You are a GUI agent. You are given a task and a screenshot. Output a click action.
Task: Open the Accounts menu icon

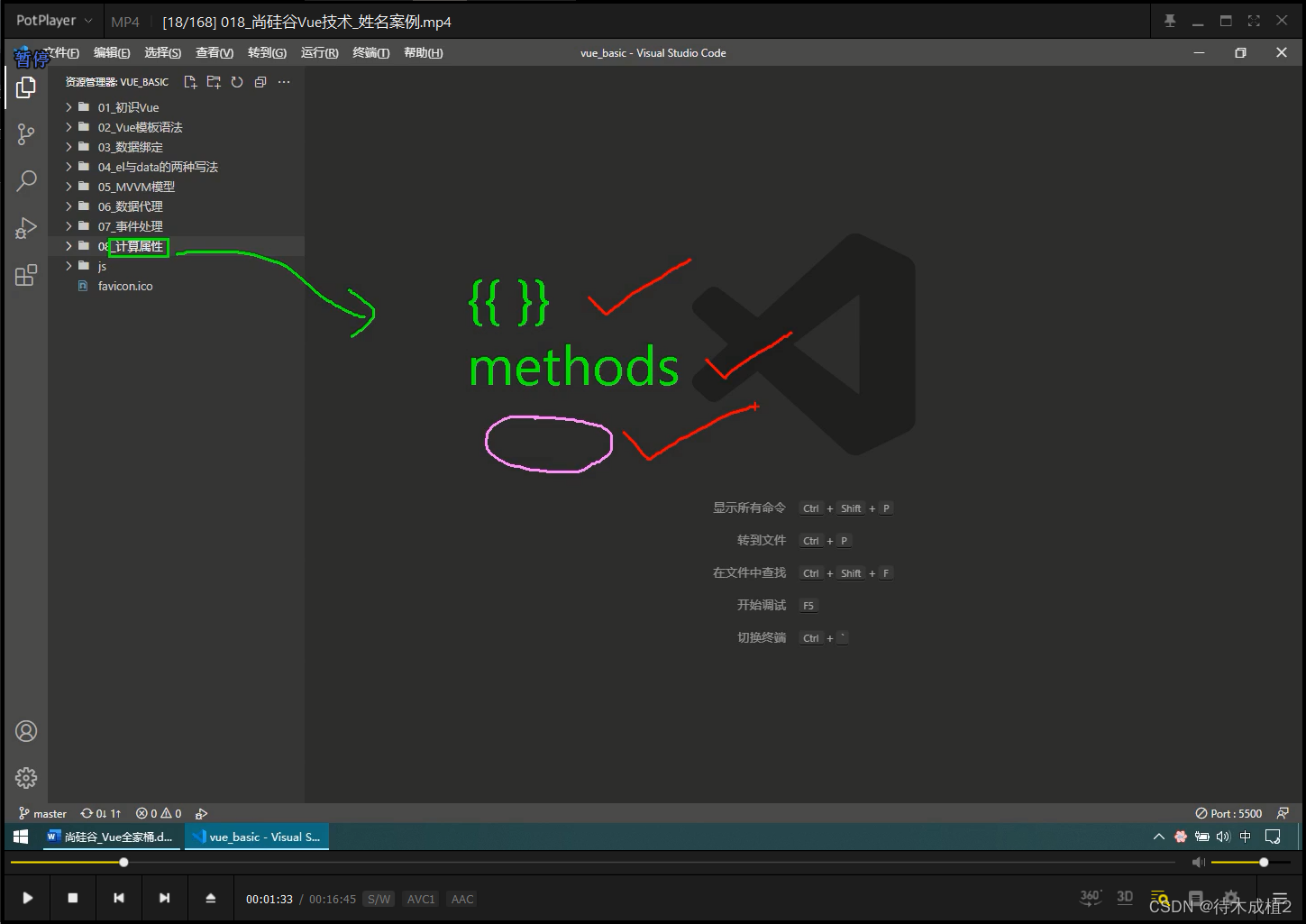click(26, 731)
